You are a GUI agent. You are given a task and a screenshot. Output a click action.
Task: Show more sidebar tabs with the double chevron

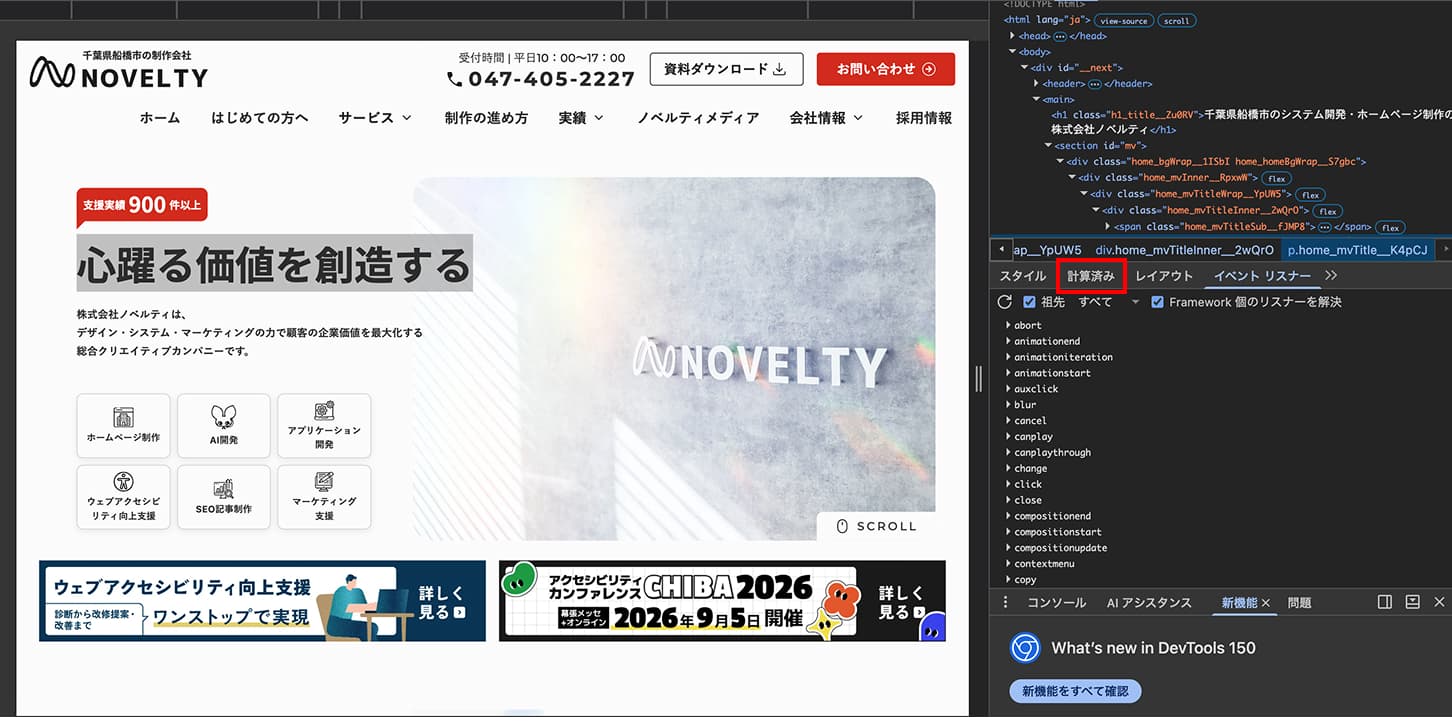[1331, 276]
